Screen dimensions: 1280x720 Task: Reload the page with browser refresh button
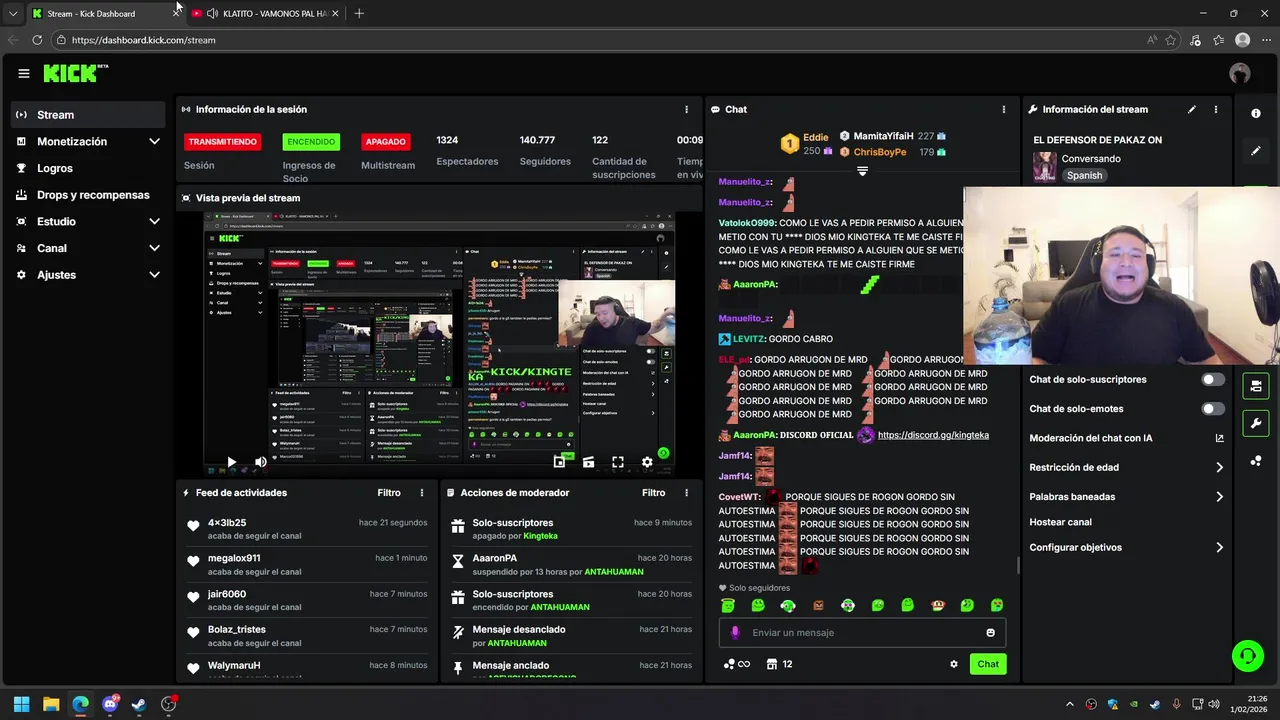tap(37, 40)
